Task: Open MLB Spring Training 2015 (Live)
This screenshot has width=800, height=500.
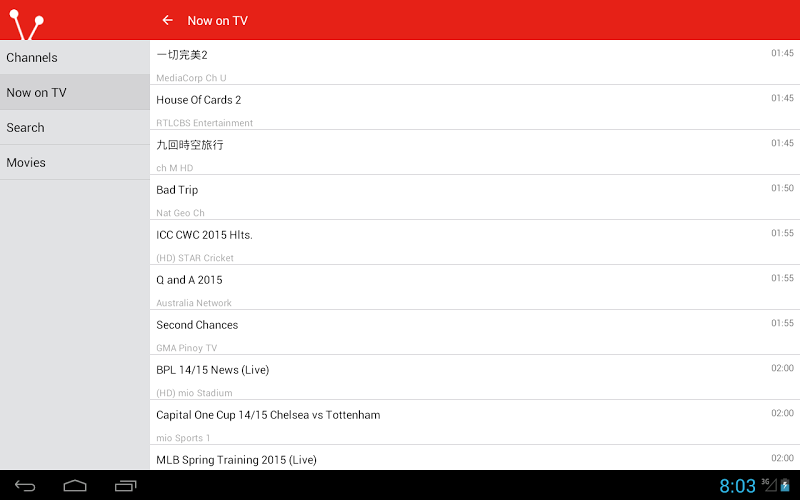Action: point(475,457)
